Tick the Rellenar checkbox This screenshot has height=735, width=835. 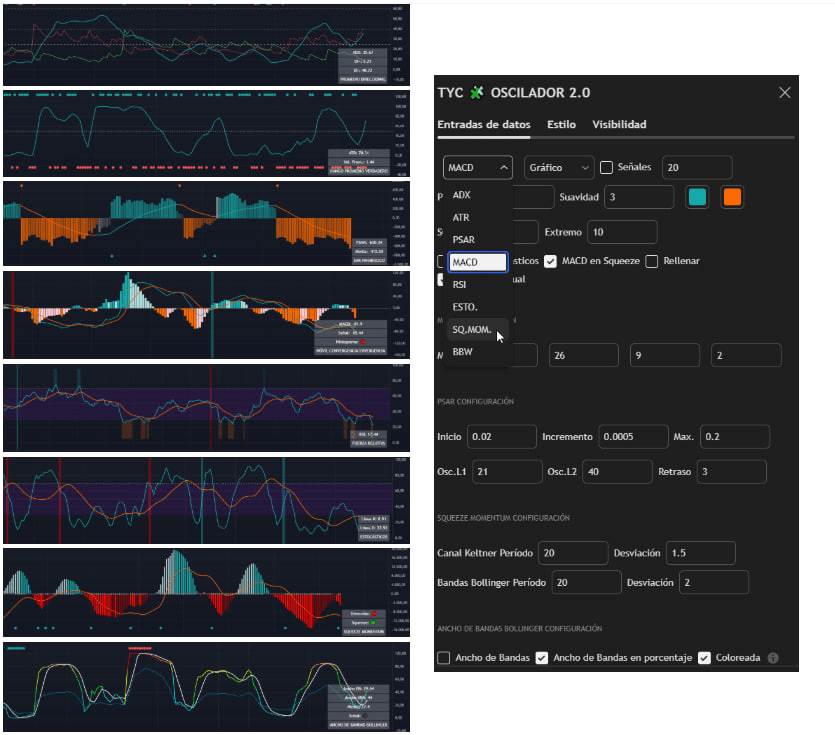(652, 262)
